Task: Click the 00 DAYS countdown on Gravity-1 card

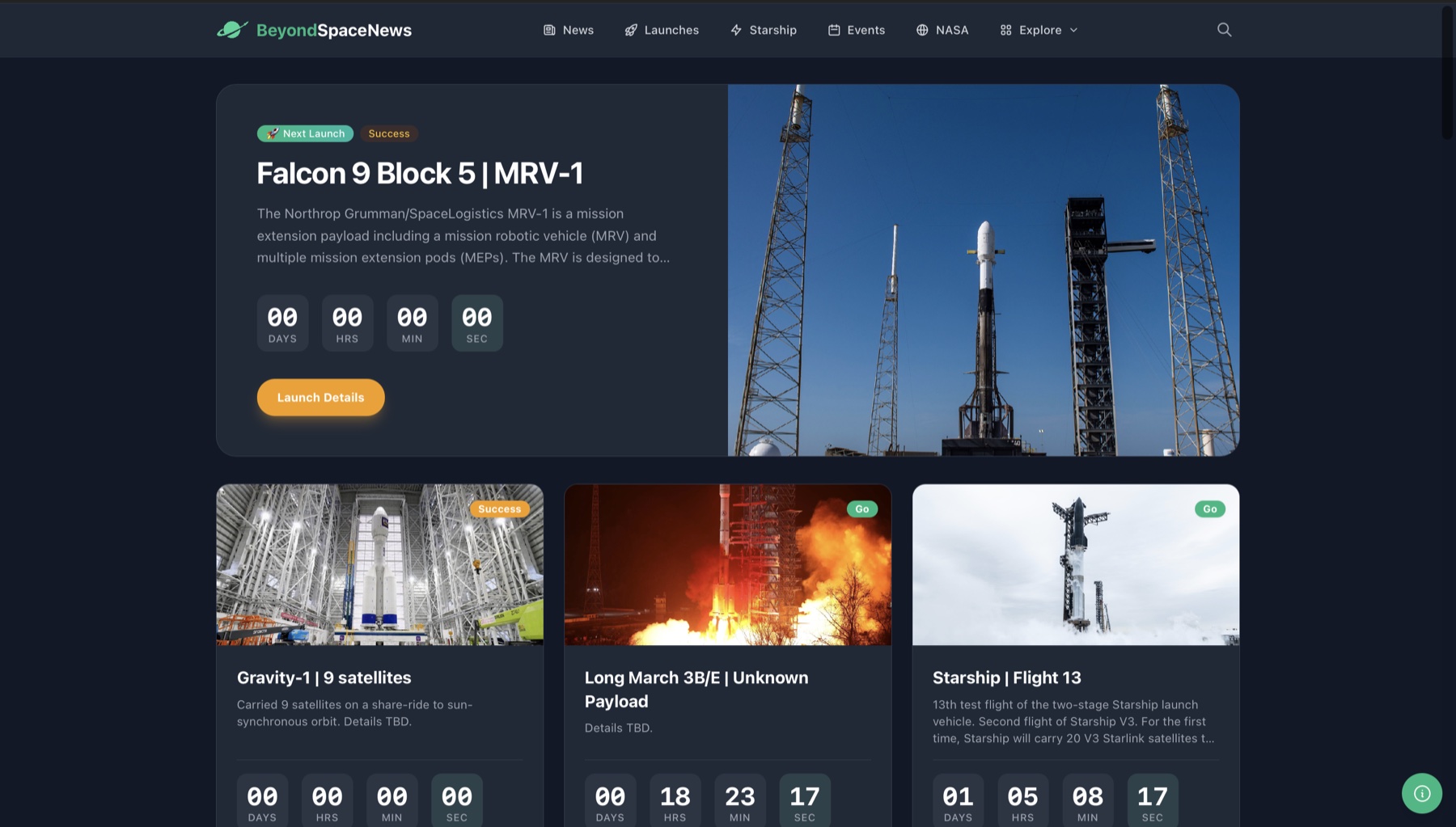Action: [262, 800]
